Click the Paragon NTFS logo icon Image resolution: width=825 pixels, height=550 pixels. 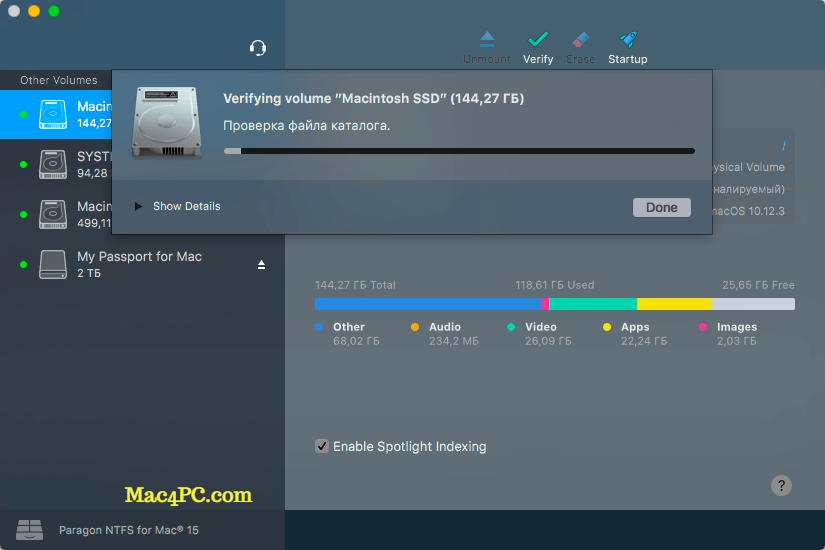(x=29, y=530)
